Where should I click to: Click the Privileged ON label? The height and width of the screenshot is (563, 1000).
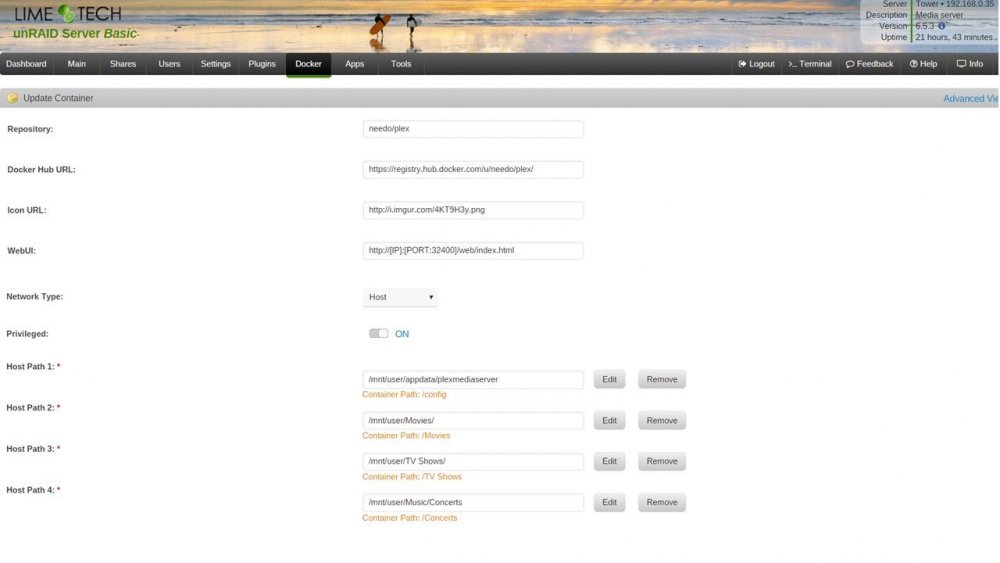tap(402, 334)
